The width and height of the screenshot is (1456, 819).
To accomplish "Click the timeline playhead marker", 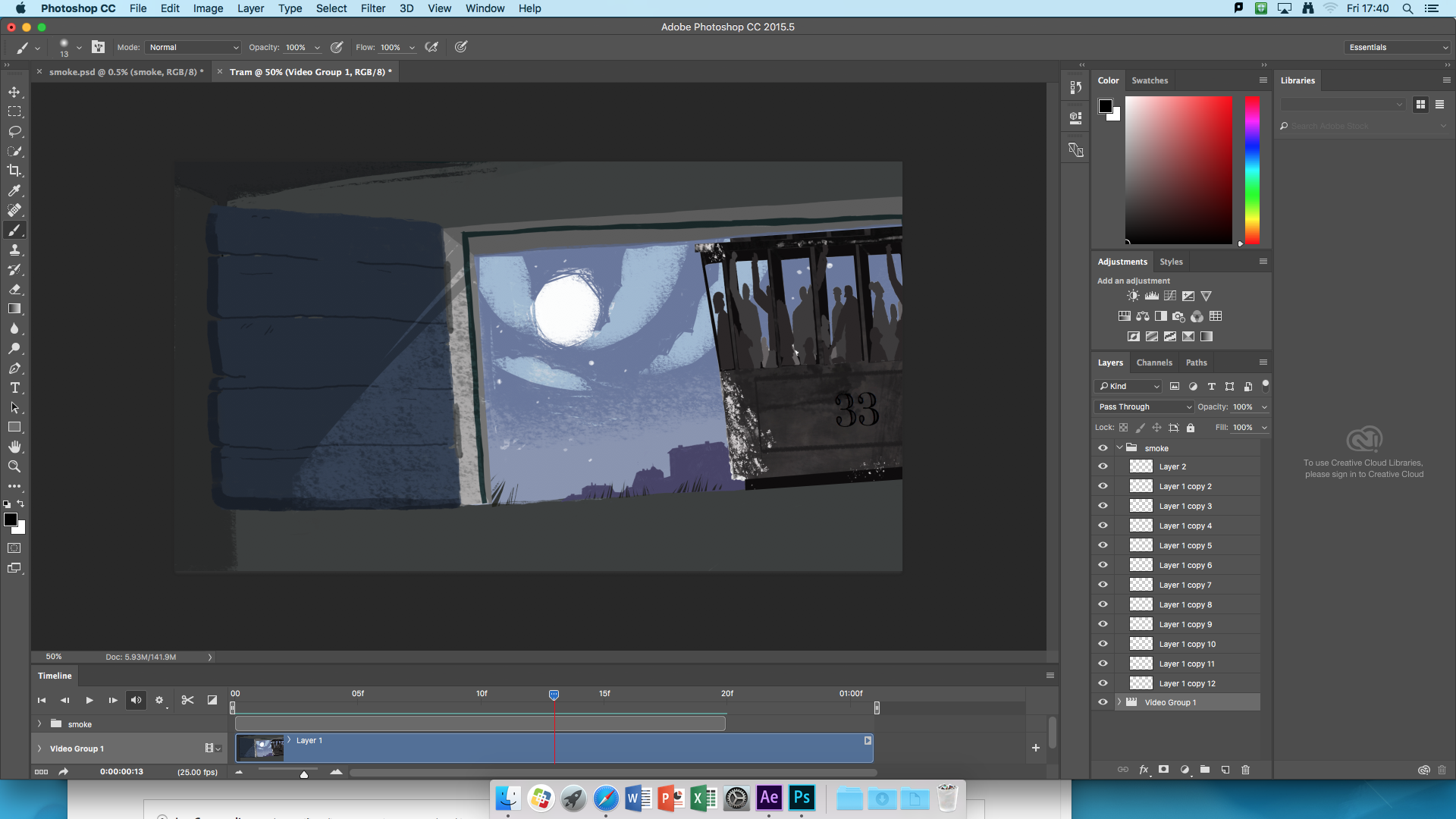I will coord(554,695).
